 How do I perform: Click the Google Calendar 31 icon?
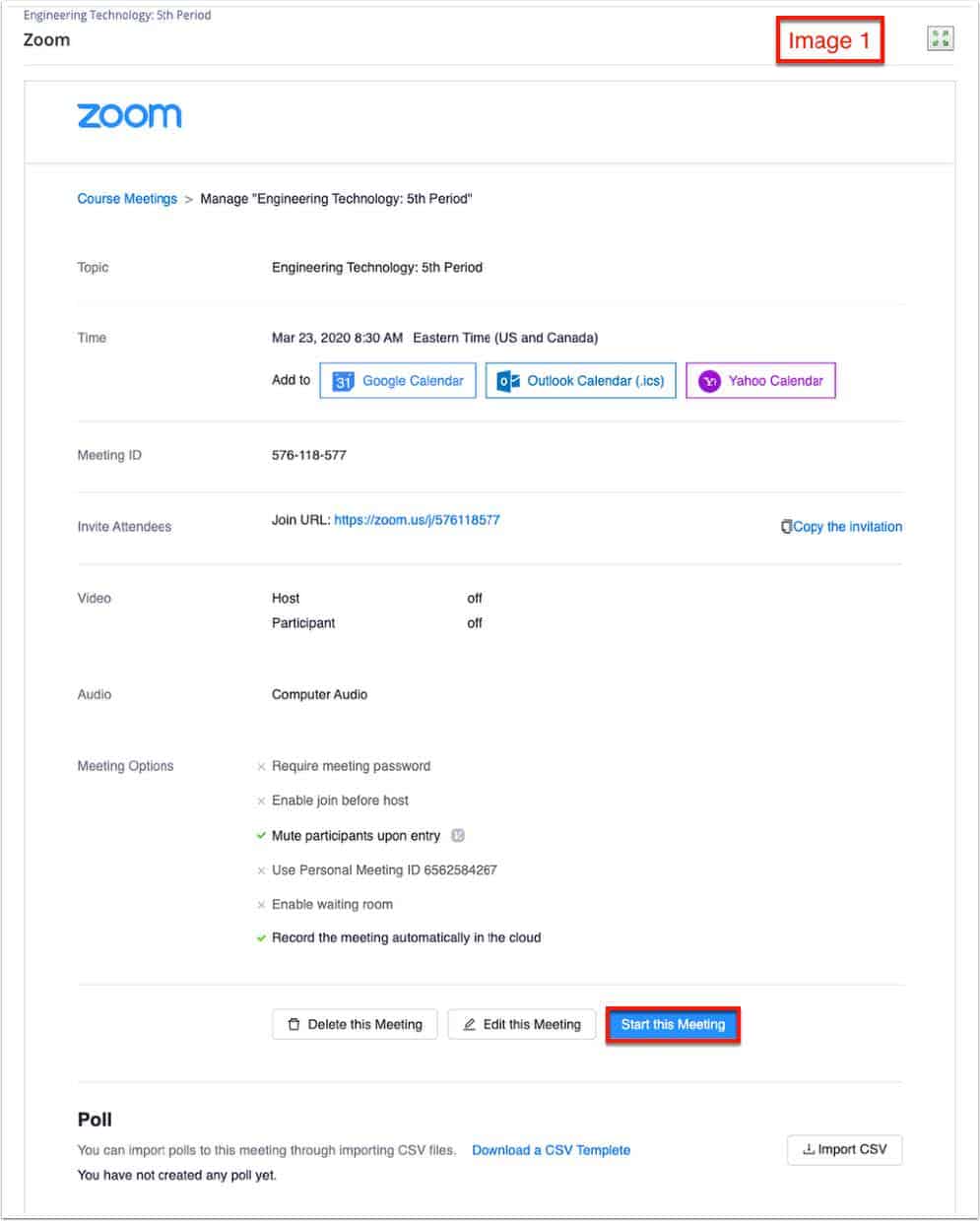click(343, 381)
